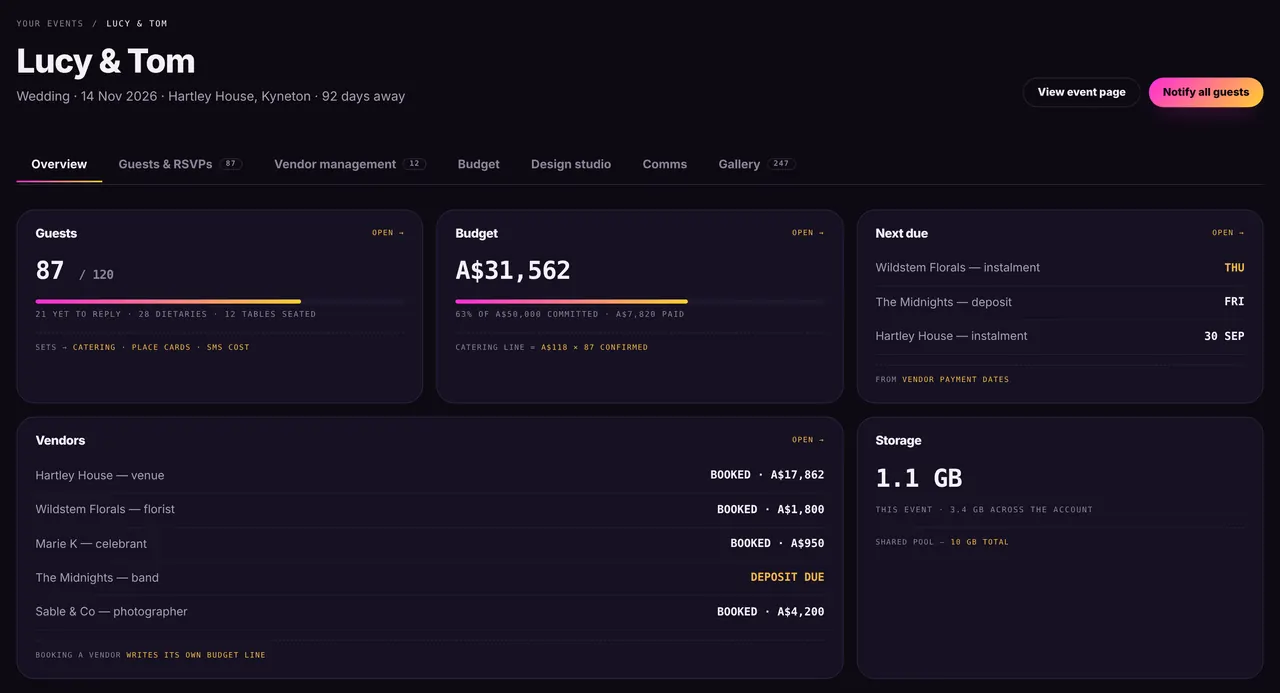Click the DEPOSIT DUE status
The width and height of the screenshot is (1280, 693).
tap(788, 577)
